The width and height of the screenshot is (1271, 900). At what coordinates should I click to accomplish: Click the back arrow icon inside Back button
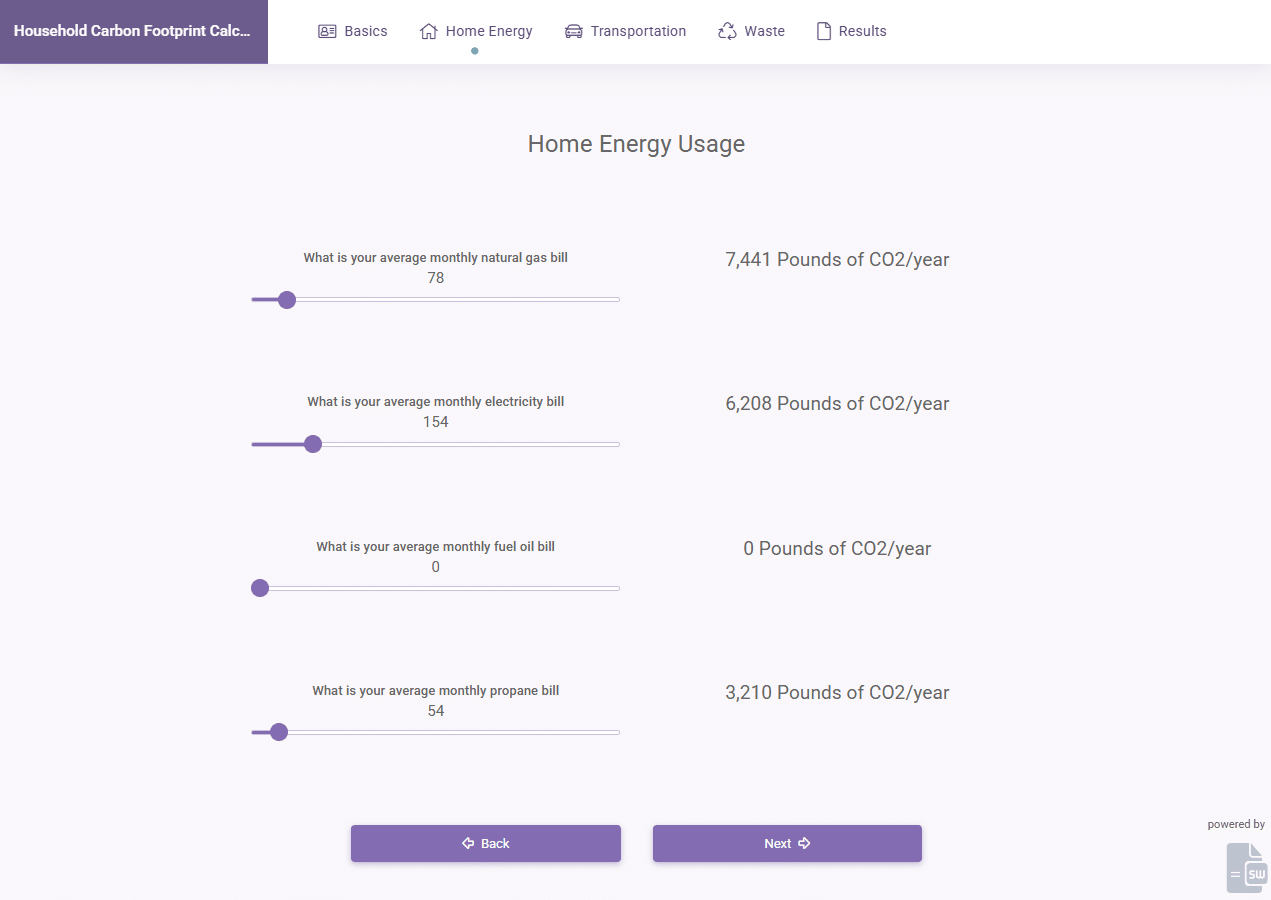coord(466,843)
